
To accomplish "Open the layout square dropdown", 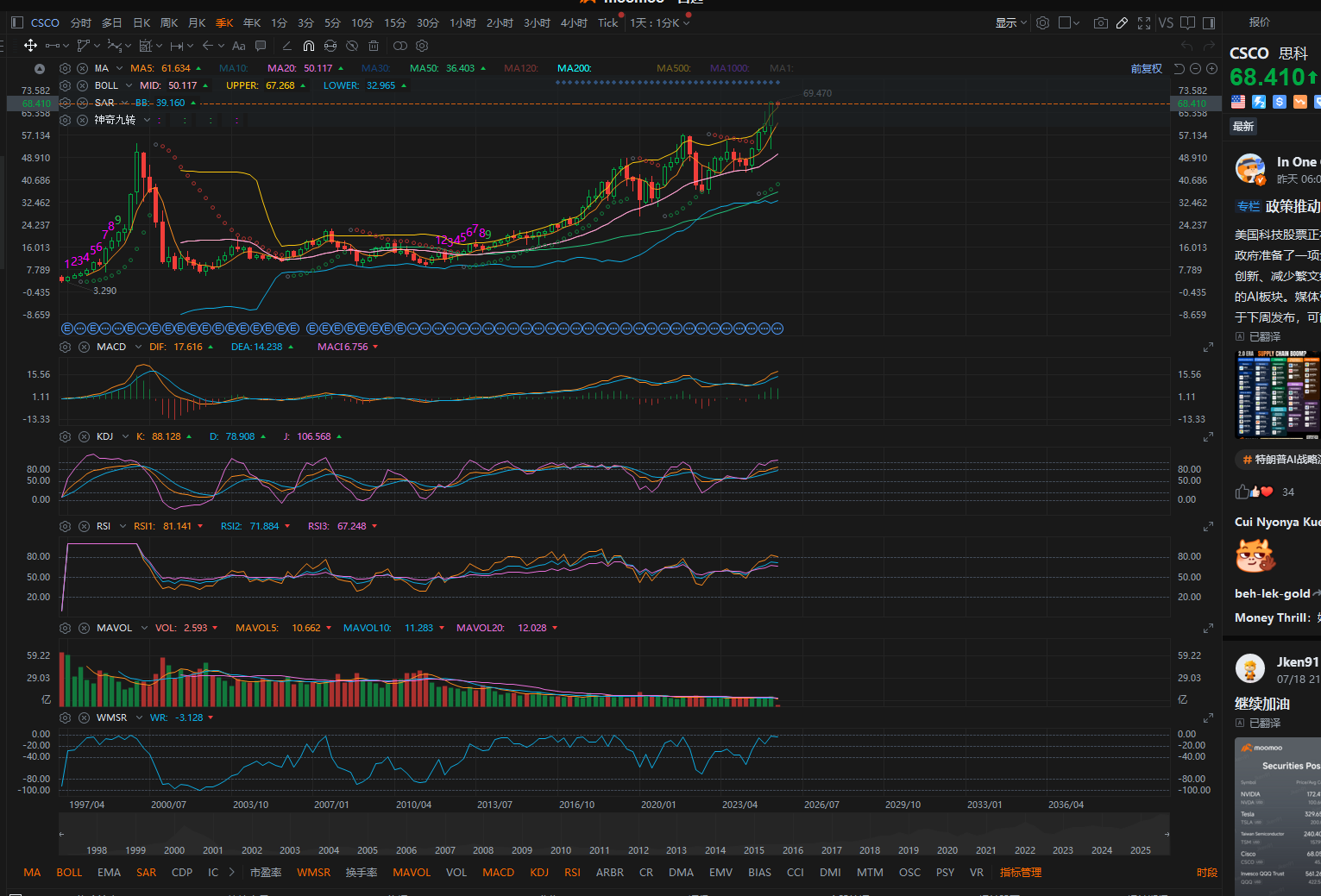I will click(1069, 23).
